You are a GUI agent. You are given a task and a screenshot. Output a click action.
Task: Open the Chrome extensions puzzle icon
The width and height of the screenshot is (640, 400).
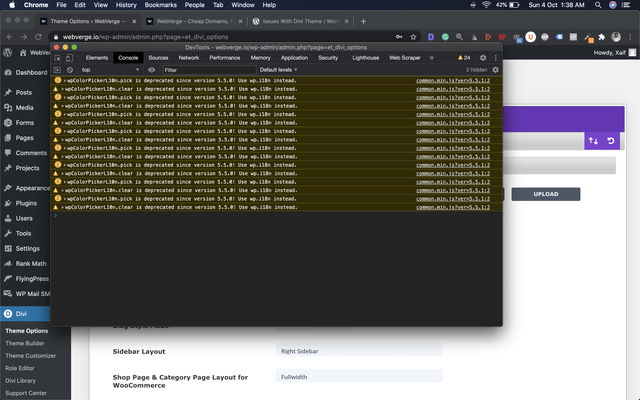(602, 37)
